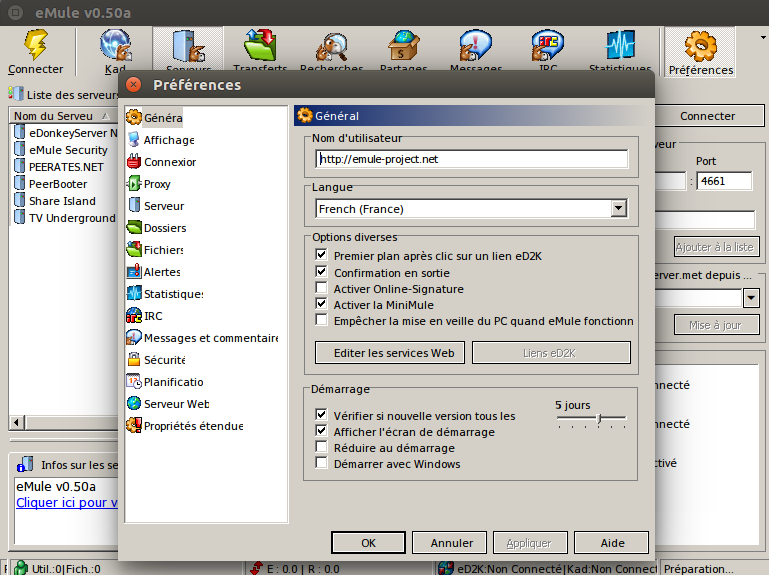The height and width of the screenshot is (575, 769).
Task: Open the Statistiques toolbar icon
Action: [619, 47]
